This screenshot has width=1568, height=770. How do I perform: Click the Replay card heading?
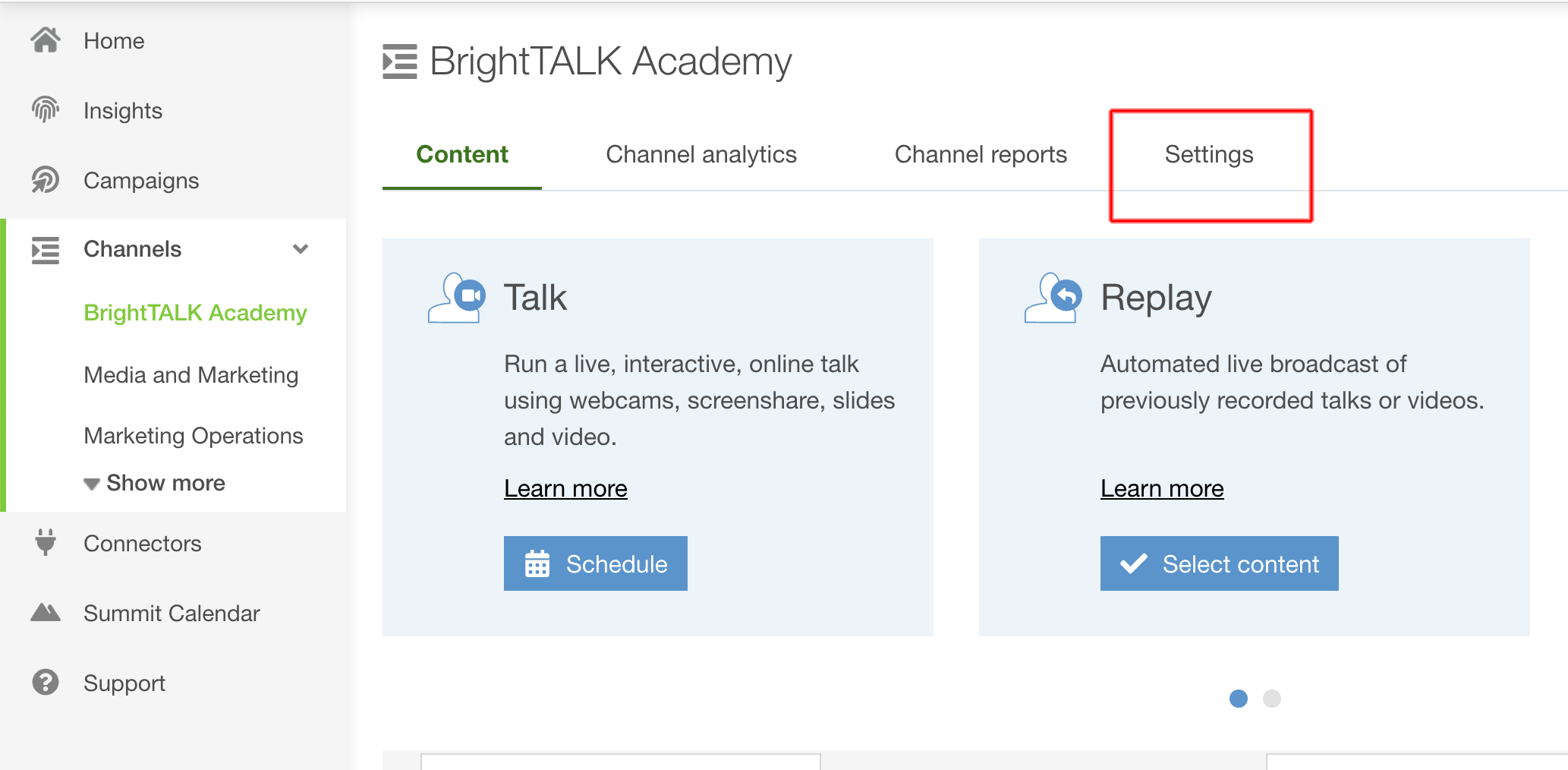coord(1156,298)
